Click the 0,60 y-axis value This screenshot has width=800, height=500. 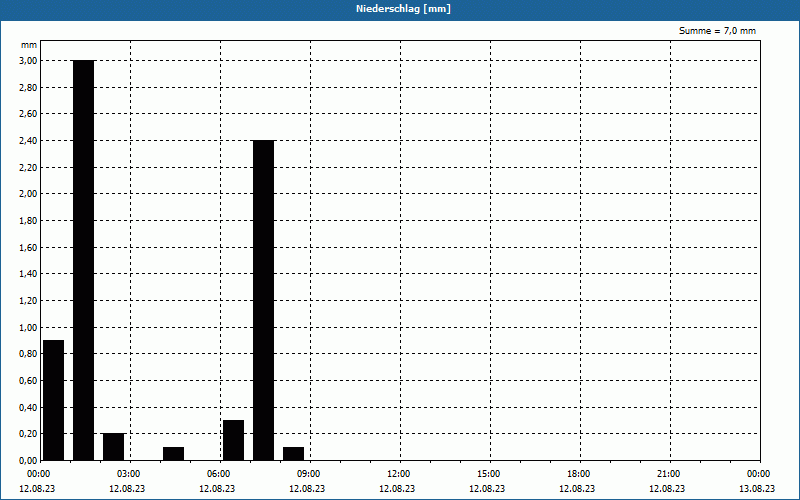pos(28,381)
